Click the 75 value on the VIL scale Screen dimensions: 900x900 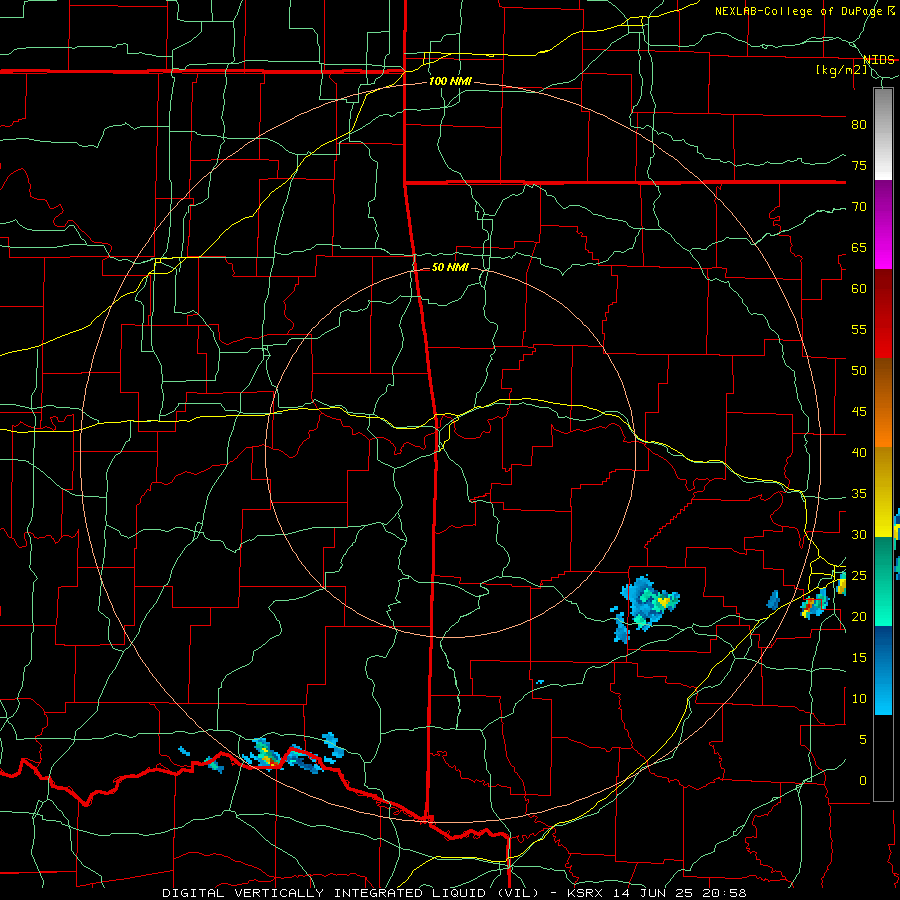[x=859, y=165]
